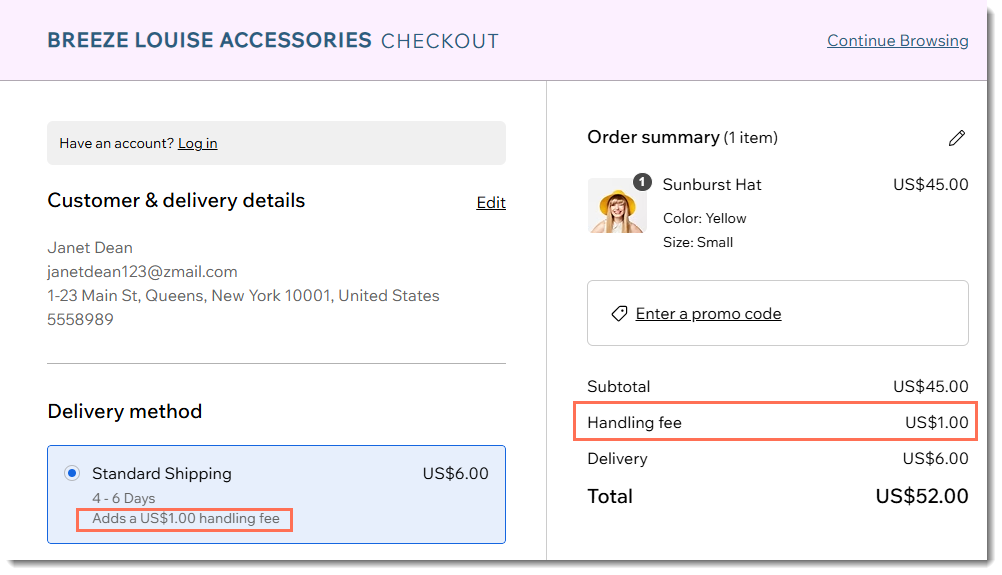Viewport: 1002px width, 575px height.
Task: Click the Breeze Louise Accessories store title
Action: pyautogui.click(x=209, y=41)
